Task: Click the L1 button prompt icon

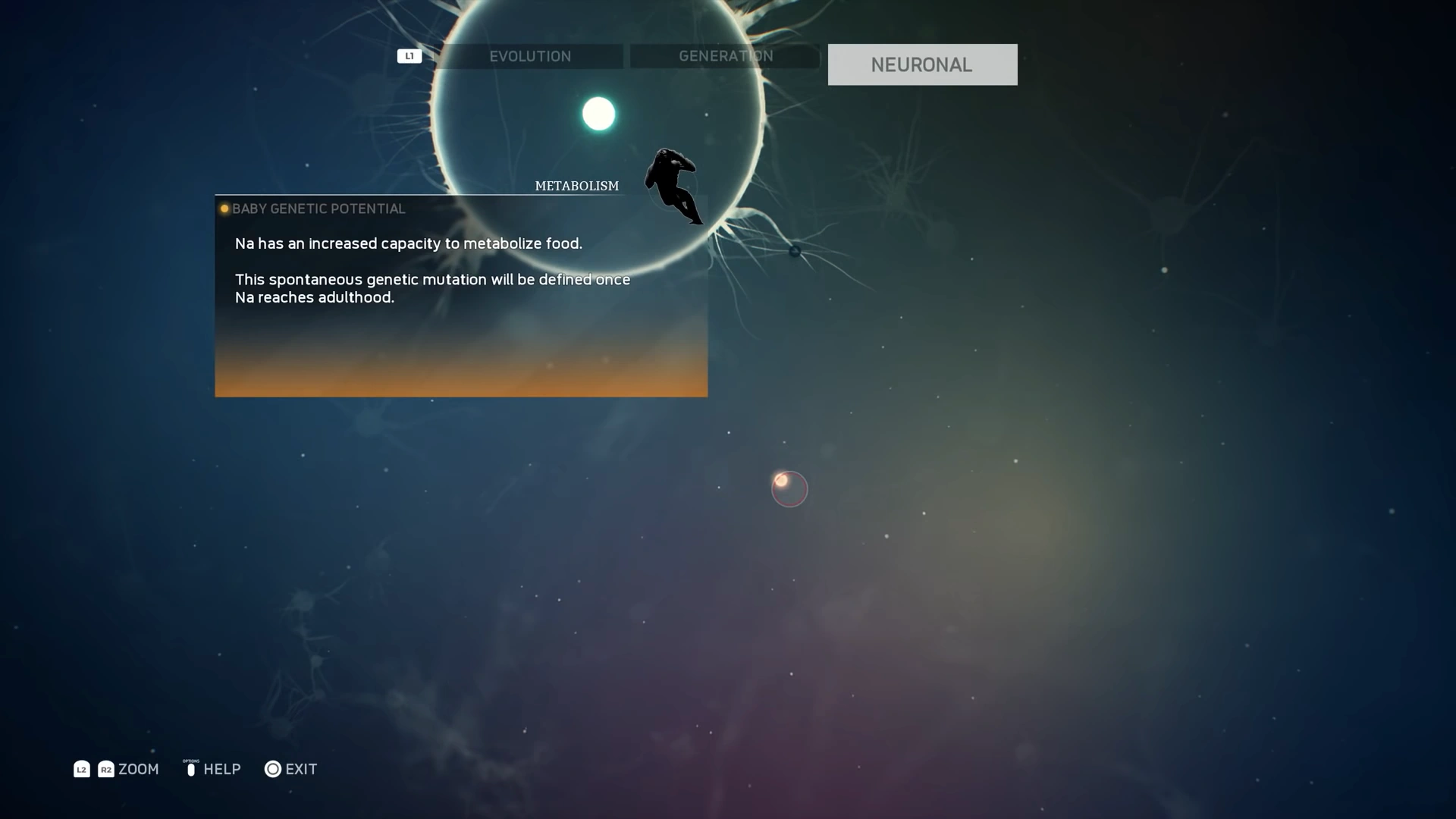Action: pyautogui.click(x=409, y=56)
